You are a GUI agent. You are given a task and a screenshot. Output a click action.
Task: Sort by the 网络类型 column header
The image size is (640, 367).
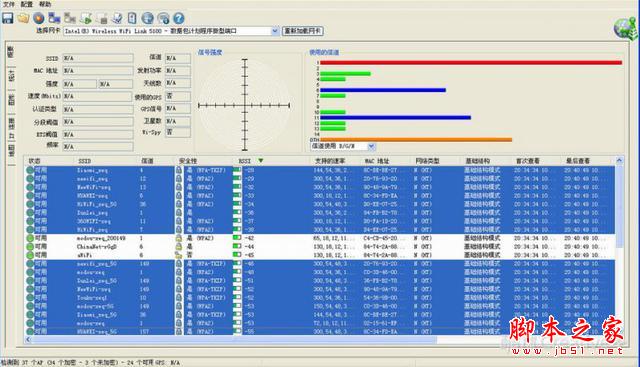(x=427, y=161)
